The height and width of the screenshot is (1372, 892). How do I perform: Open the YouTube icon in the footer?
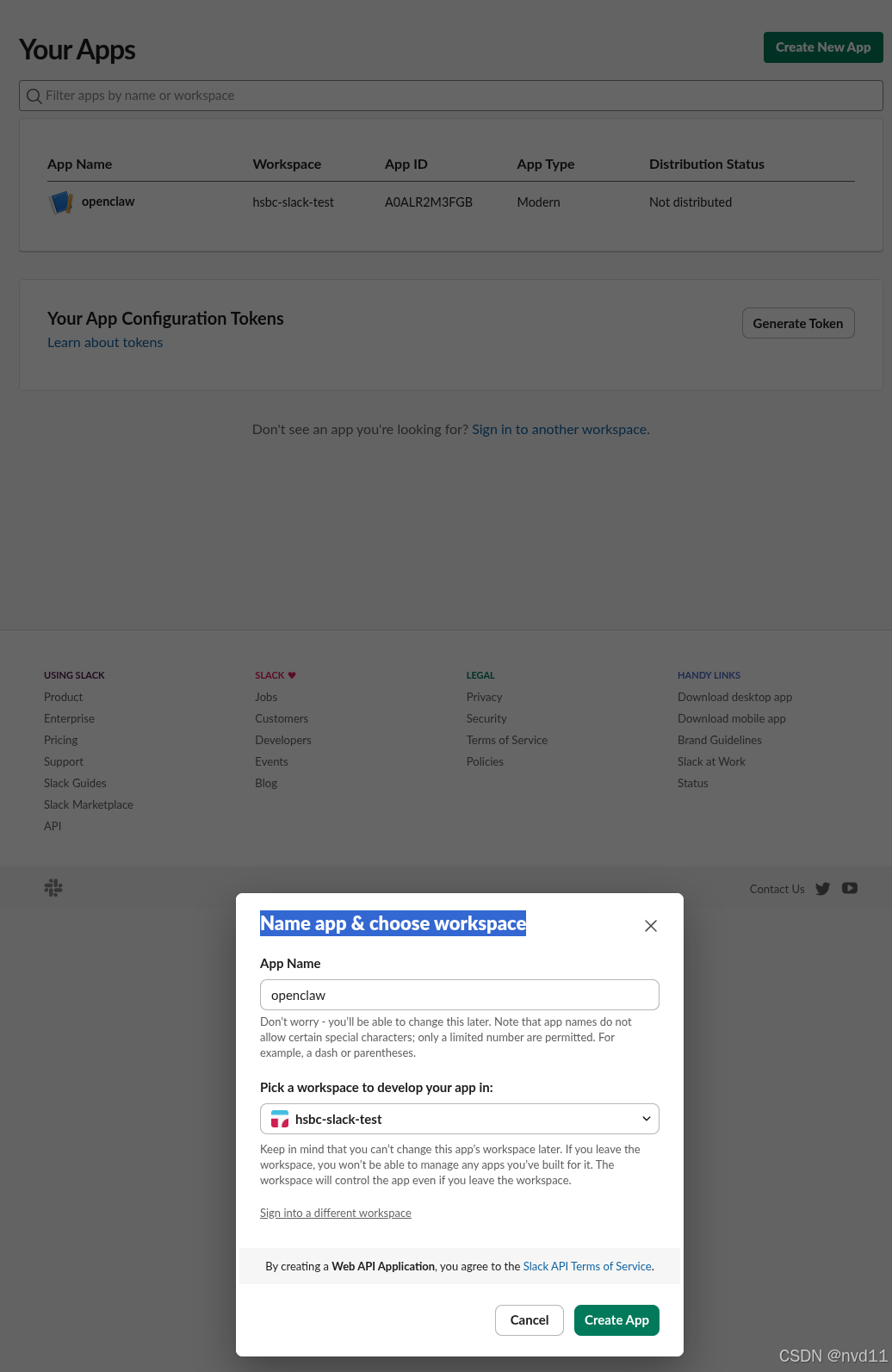(850, 888)
